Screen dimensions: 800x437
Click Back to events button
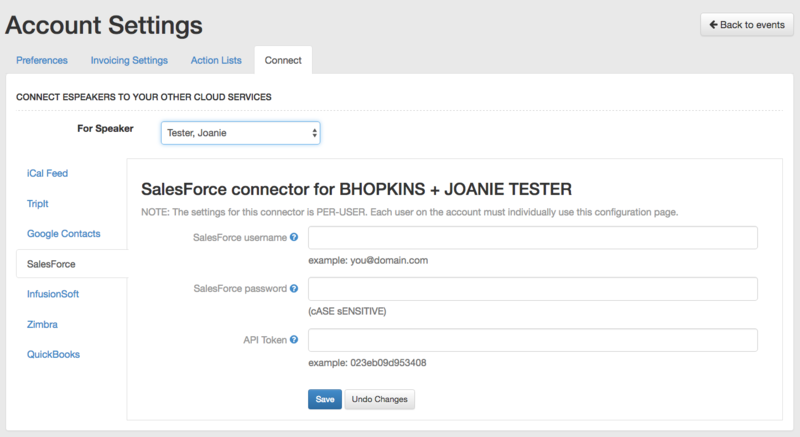coord(747,24)
